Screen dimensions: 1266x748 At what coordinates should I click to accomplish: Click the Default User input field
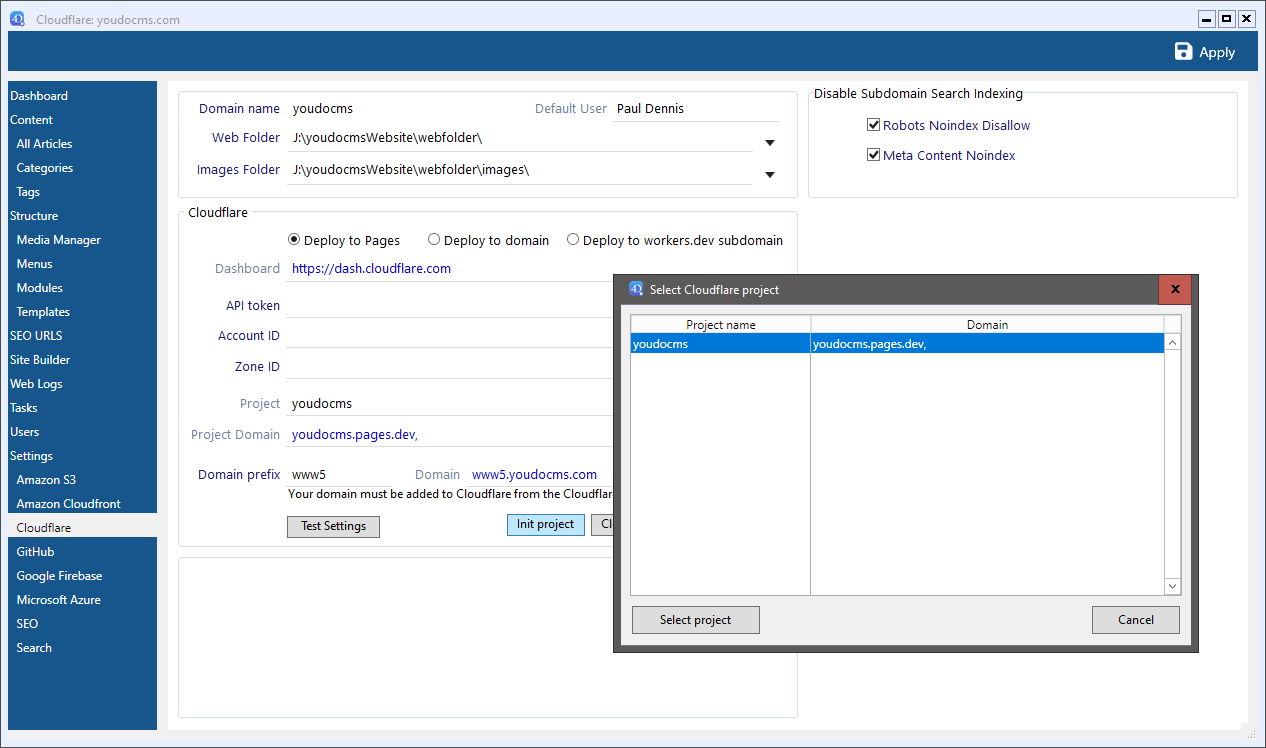click(x=696, y=108)
